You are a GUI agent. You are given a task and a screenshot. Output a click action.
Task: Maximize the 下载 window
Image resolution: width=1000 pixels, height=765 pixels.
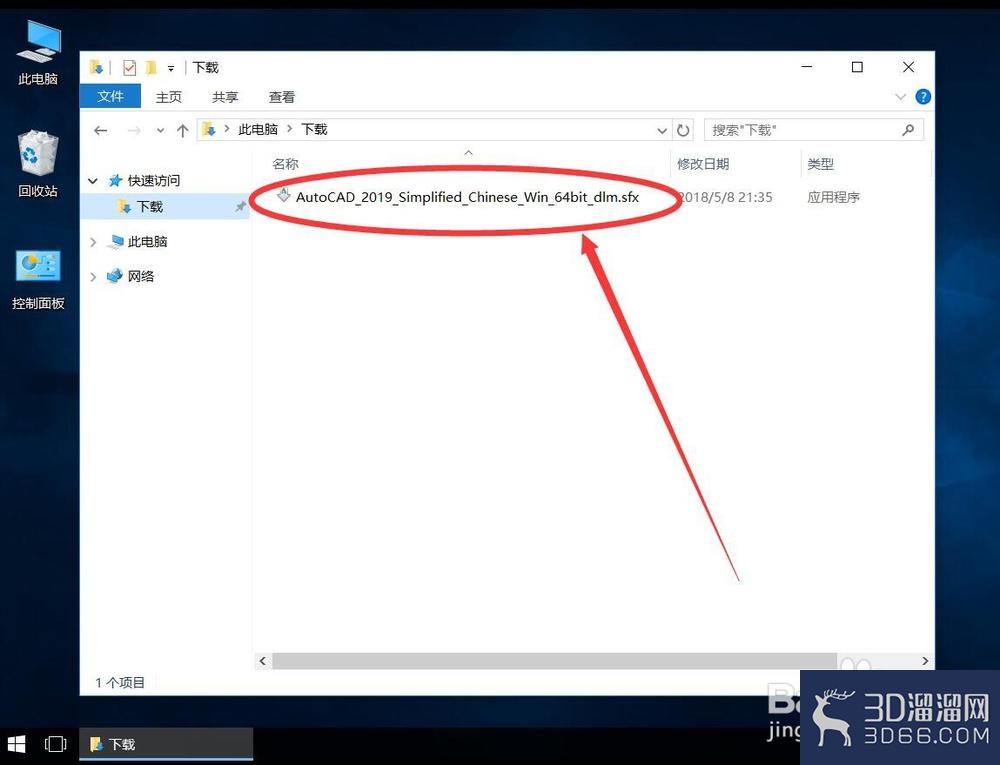click(x=857, y=66)
